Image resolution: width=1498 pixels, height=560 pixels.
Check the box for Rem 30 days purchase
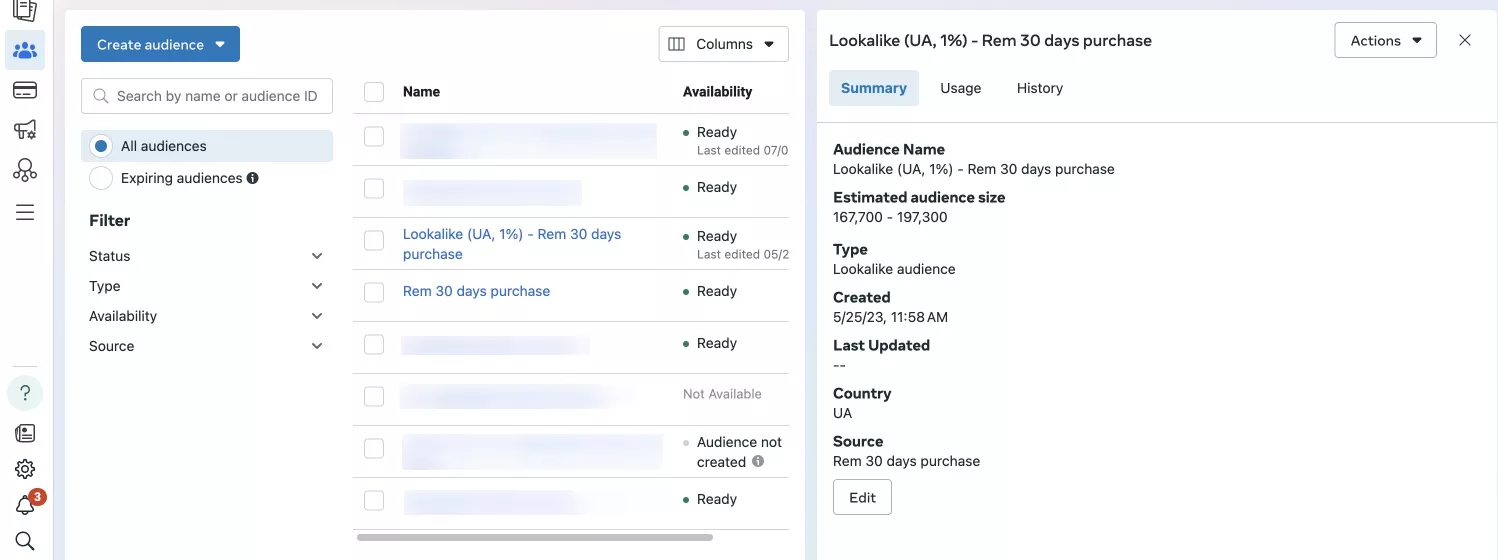point(374,292)
